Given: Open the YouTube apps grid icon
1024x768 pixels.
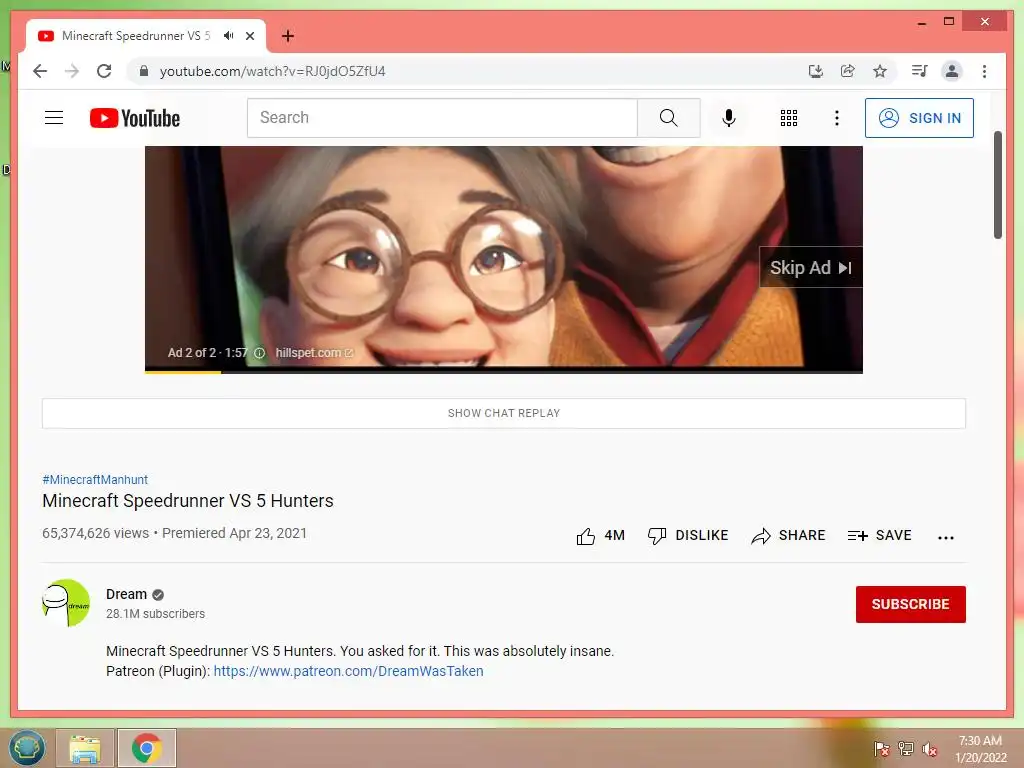Looking at the screenshot, I should point(789,118).
